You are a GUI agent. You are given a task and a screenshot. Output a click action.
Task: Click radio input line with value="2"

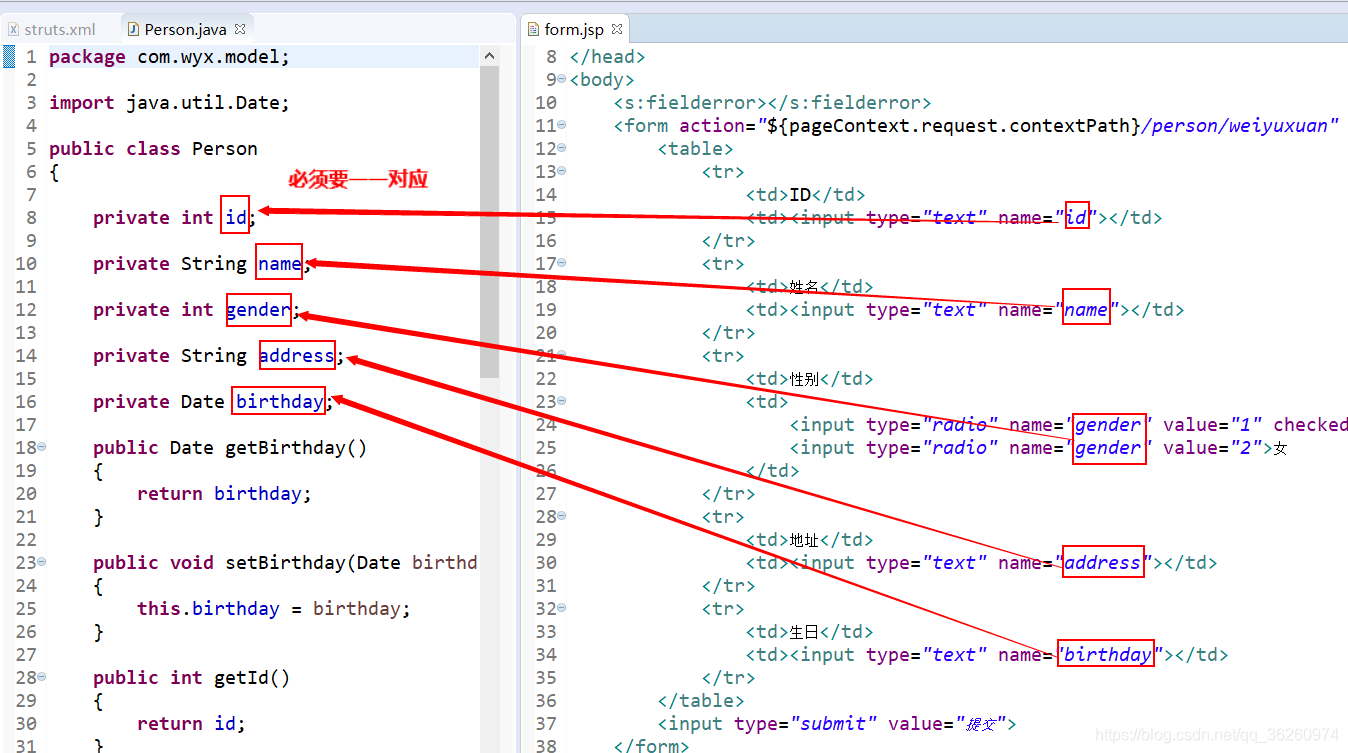tap(1038, 448)
